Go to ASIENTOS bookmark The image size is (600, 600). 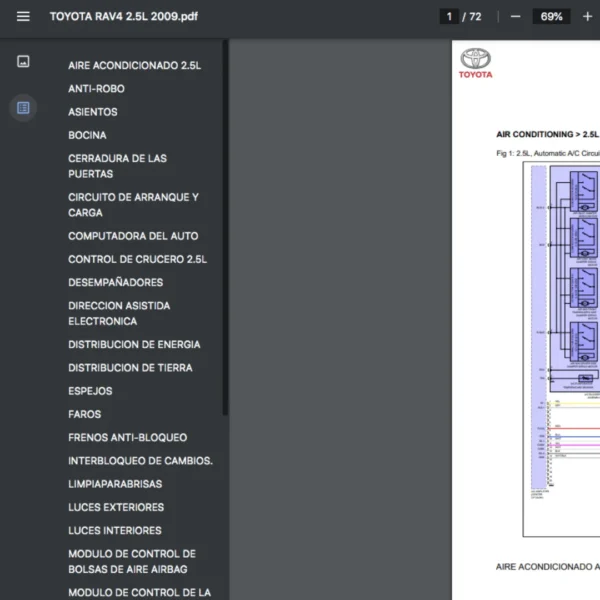point(93,112)
